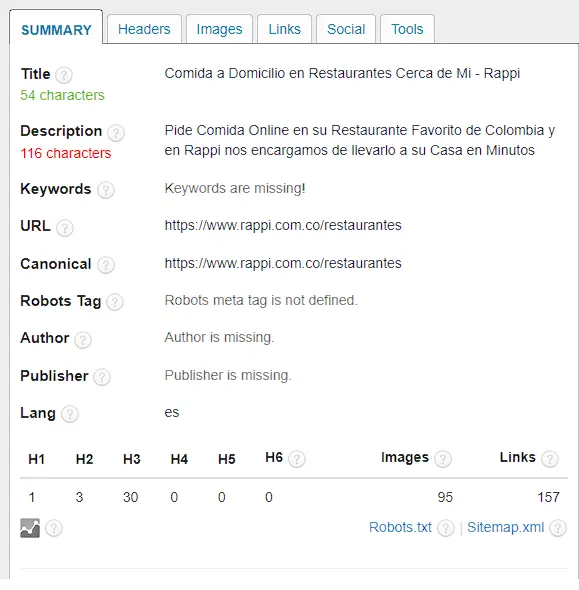
Task: Click the help icon next to Description
Action: coord(116,132)
